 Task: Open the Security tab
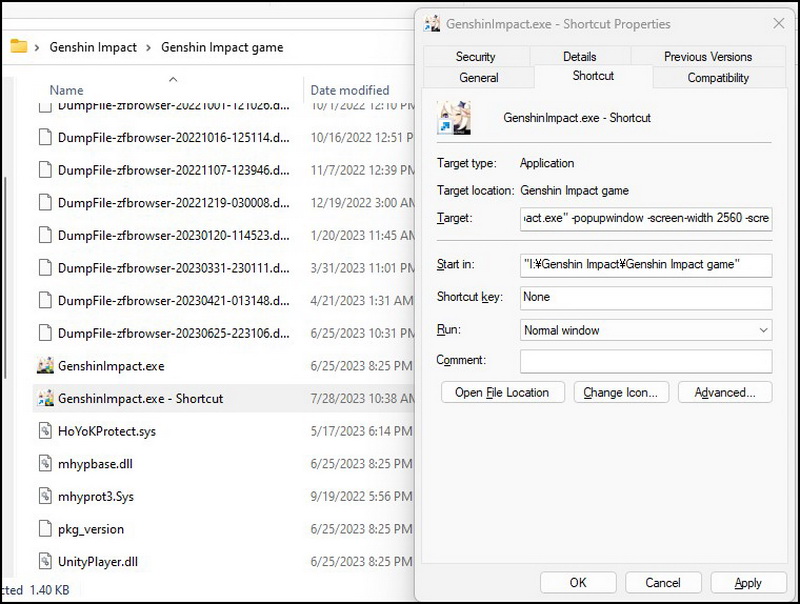475,57
